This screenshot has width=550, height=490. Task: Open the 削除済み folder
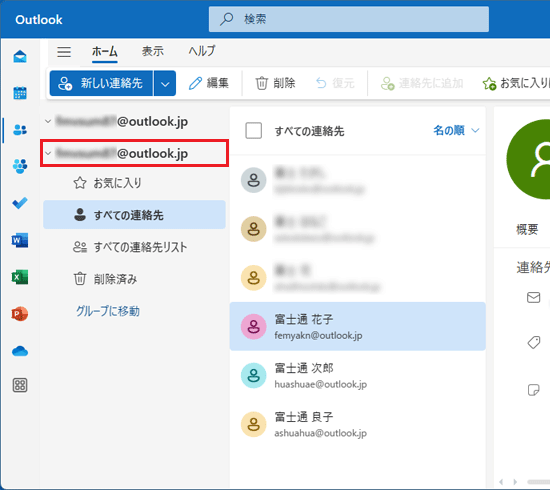134,279
